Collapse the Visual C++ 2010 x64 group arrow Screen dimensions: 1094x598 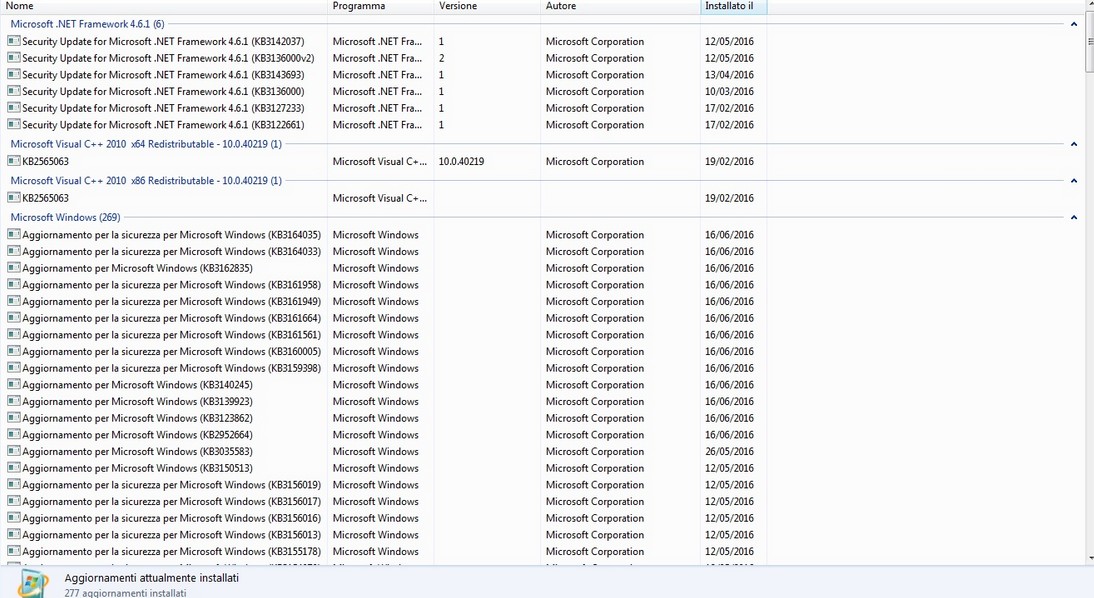point(1074,144)
